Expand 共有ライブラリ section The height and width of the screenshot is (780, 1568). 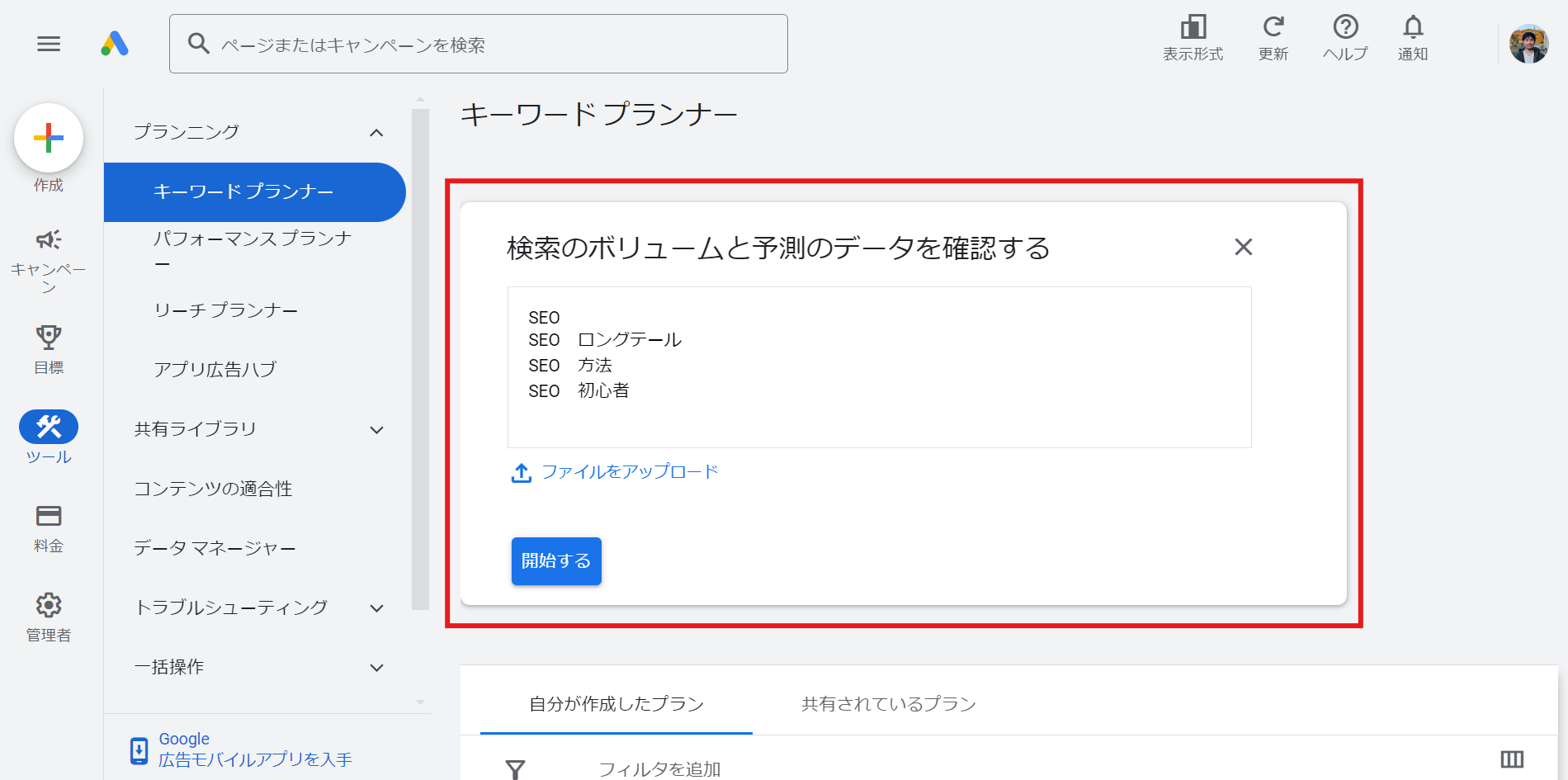tap(376, 429)
